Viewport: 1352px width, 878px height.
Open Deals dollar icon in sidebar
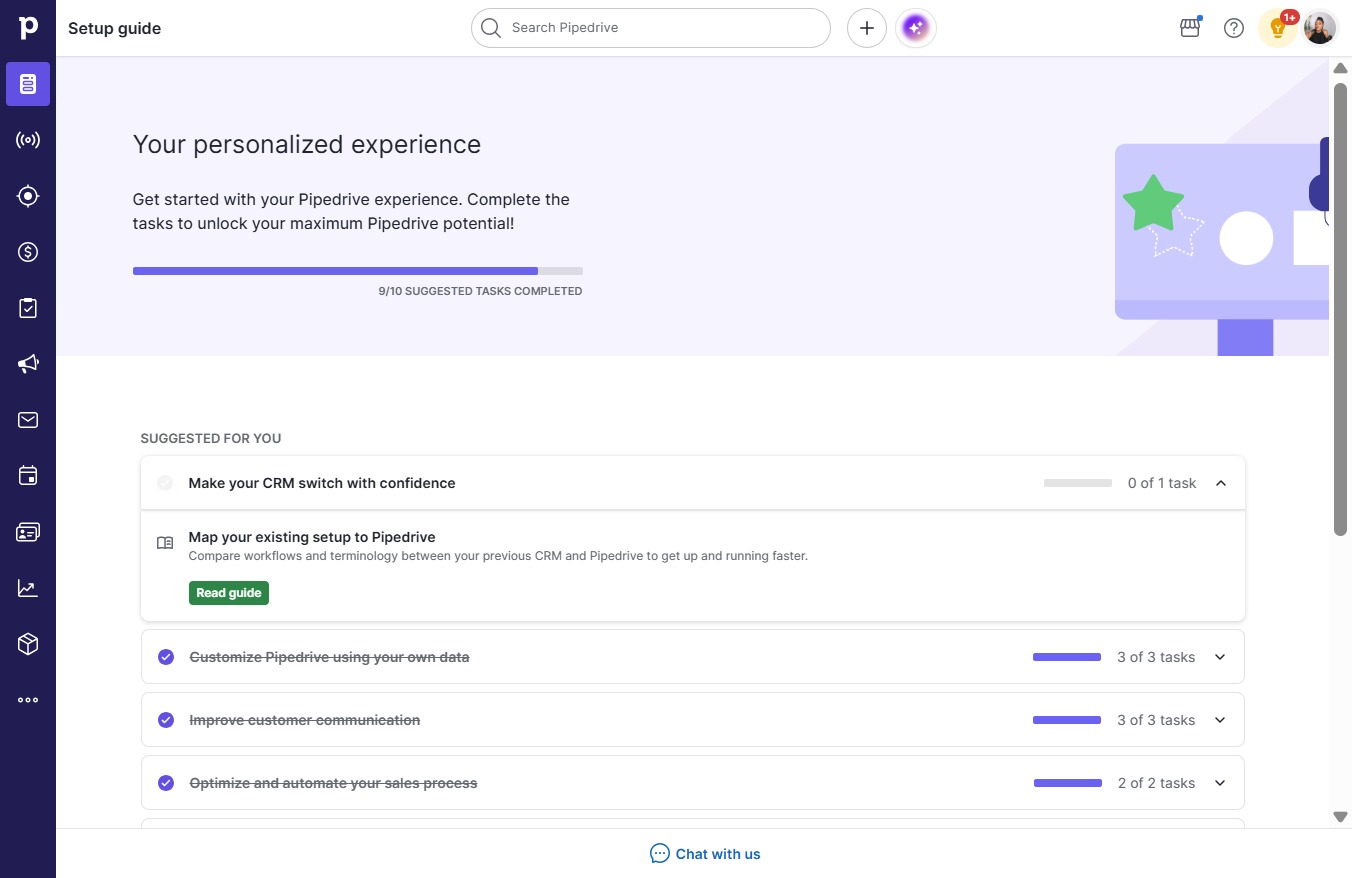click(x=28, y=252)
